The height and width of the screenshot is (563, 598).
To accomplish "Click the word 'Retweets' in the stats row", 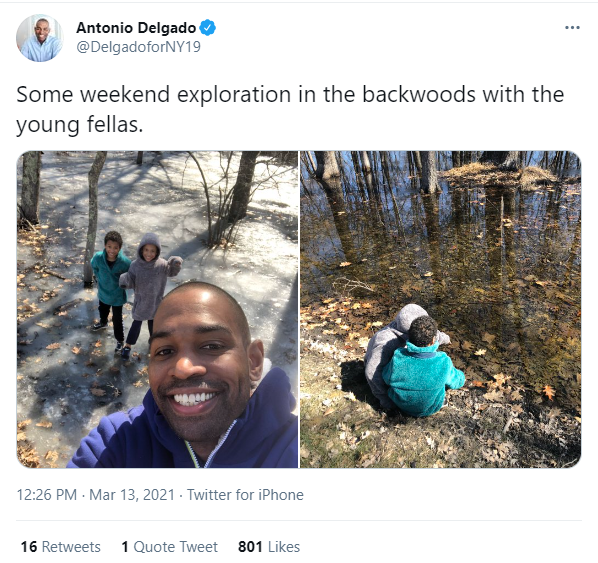I will 71,547.
